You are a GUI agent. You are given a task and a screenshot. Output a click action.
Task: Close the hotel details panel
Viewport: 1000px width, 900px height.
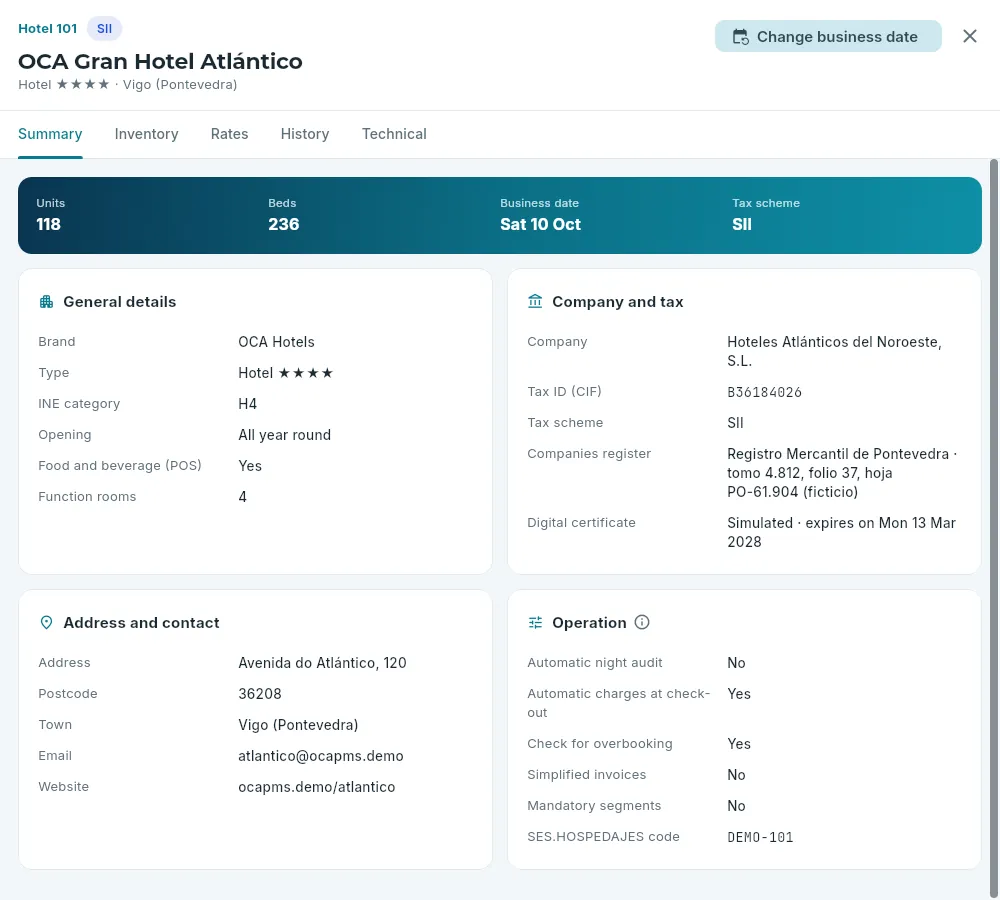pos(969,36)
